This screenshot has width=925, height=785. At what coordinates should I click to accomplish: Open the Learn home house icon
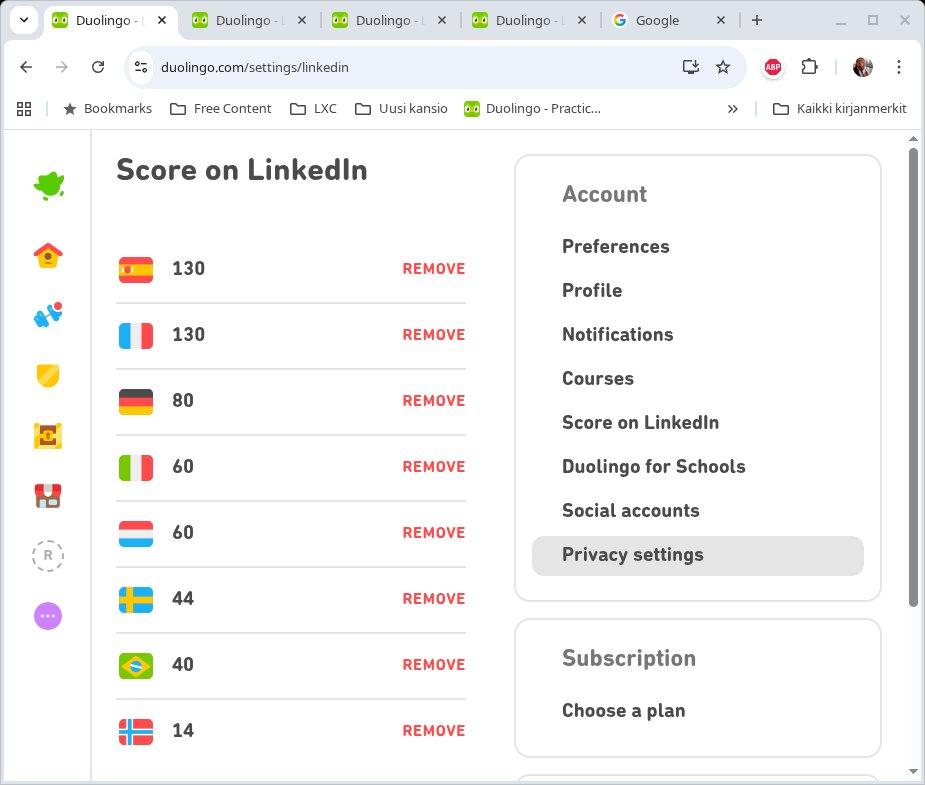point(48,256)
